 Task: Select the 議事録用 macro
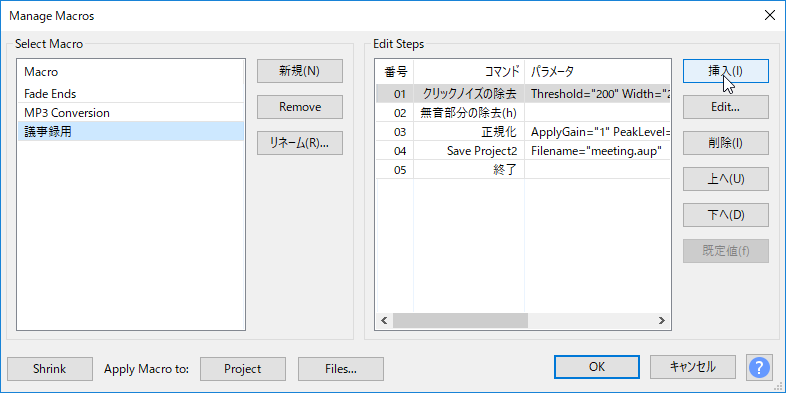pyautogui.click(x=131, y=131)
